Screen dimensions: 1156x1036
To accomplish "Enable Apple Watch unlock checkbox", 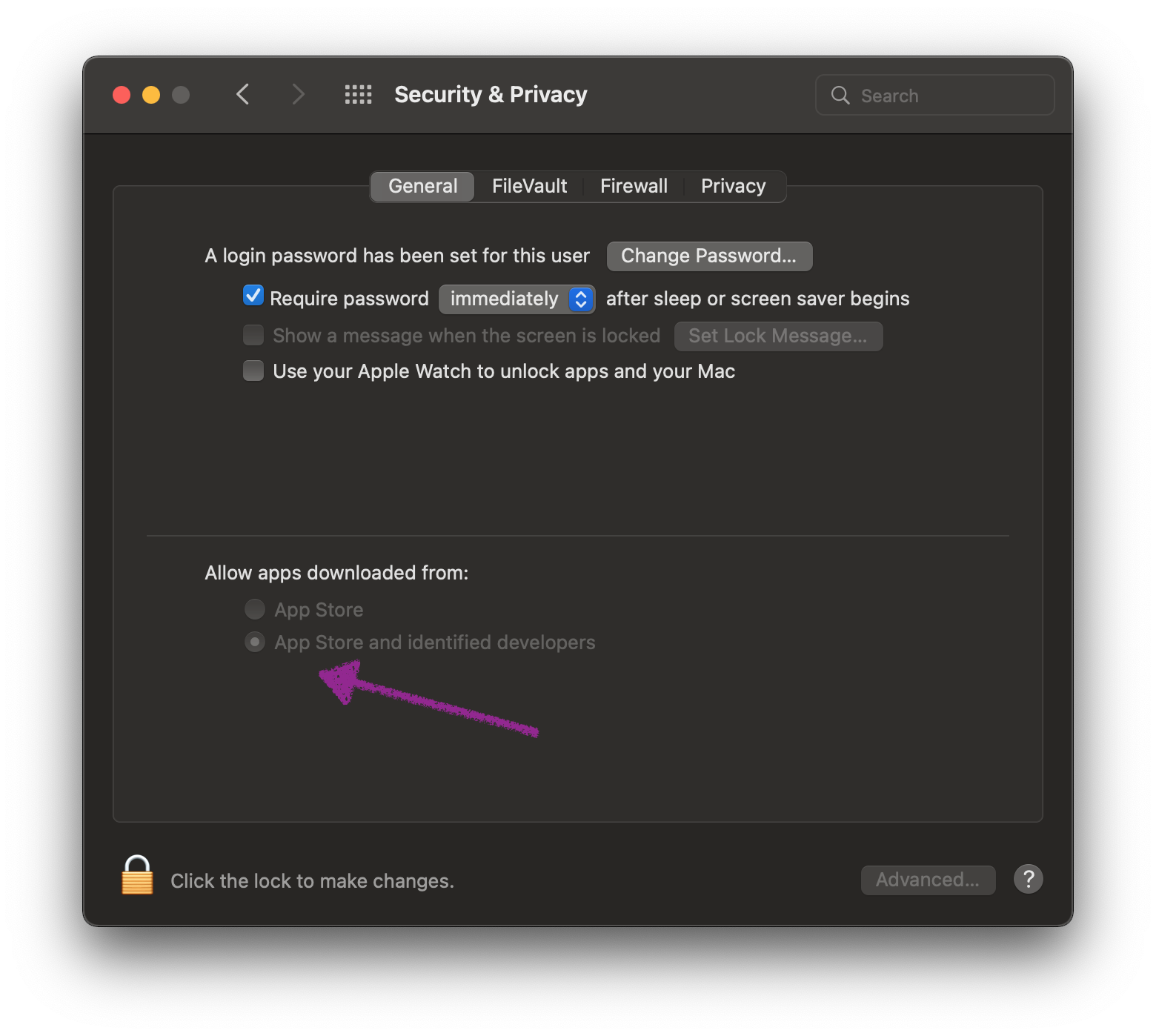I will 253,371.
